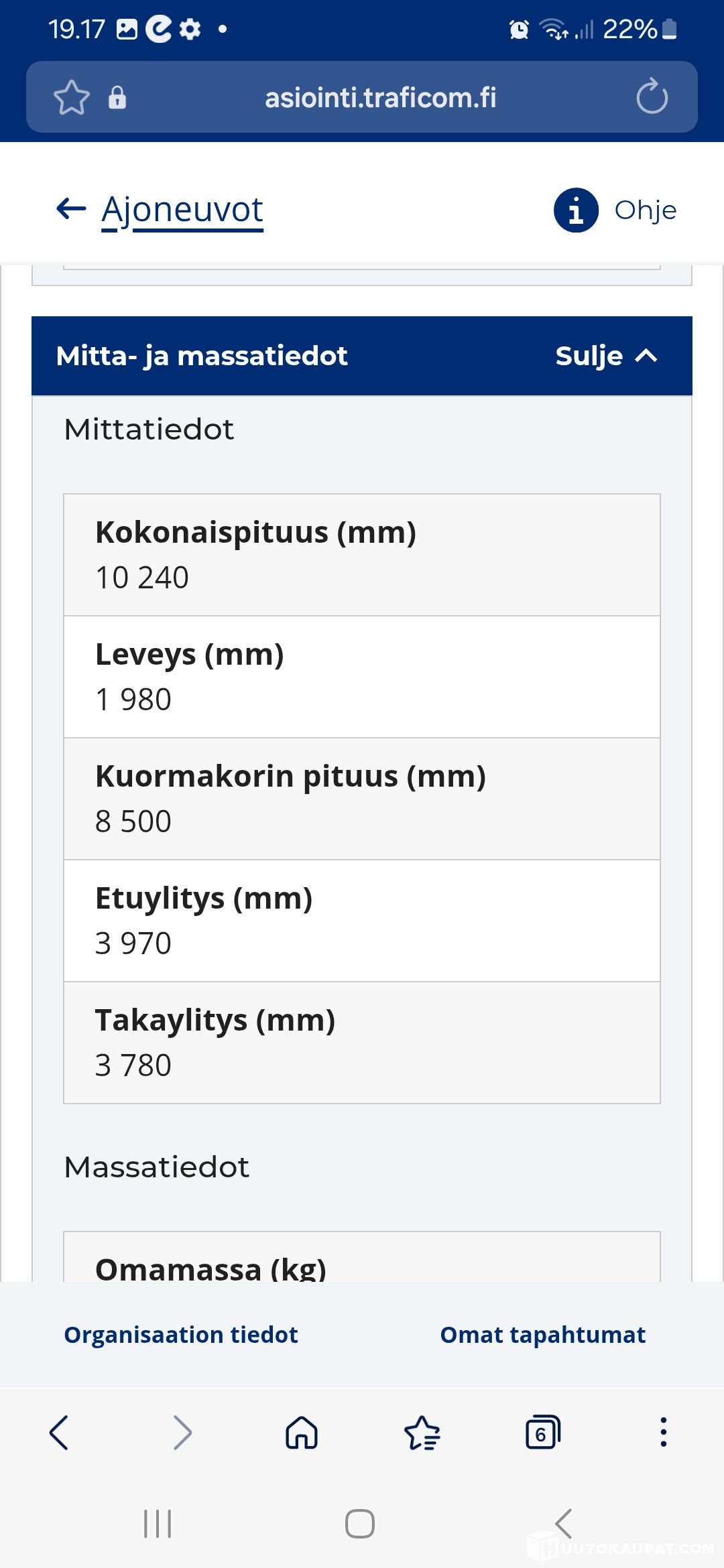
Task: Select the Kokonaispituus (mm) row
Action: 362,555
